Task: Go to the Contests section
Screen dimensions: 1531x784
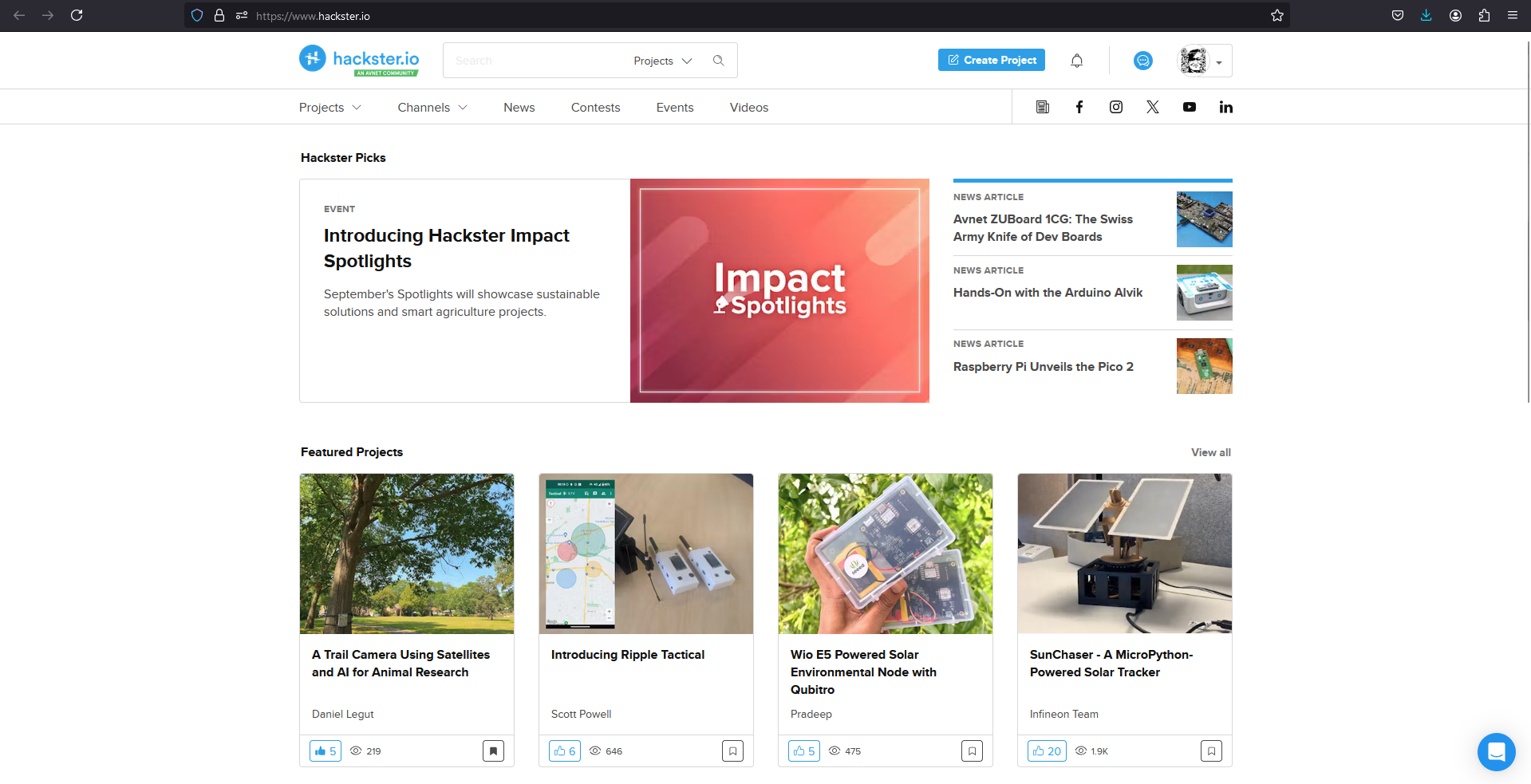Action: coord(595,108)
